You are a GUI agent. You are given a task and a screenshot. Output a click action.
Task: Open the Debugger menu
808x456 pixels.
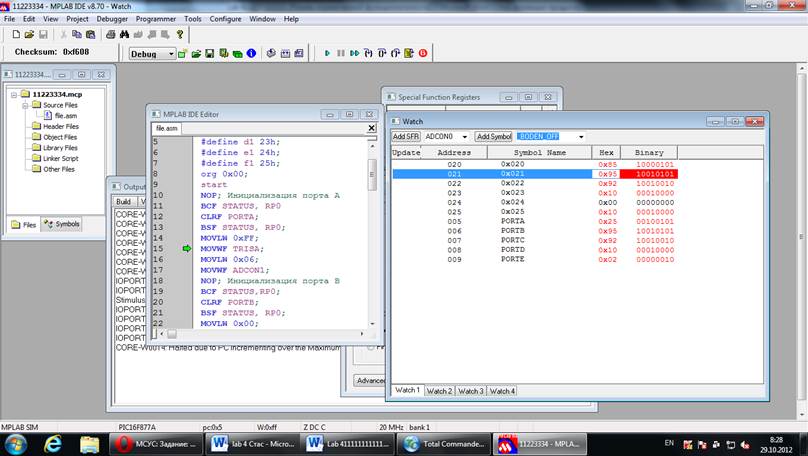(x=112, y=19)
